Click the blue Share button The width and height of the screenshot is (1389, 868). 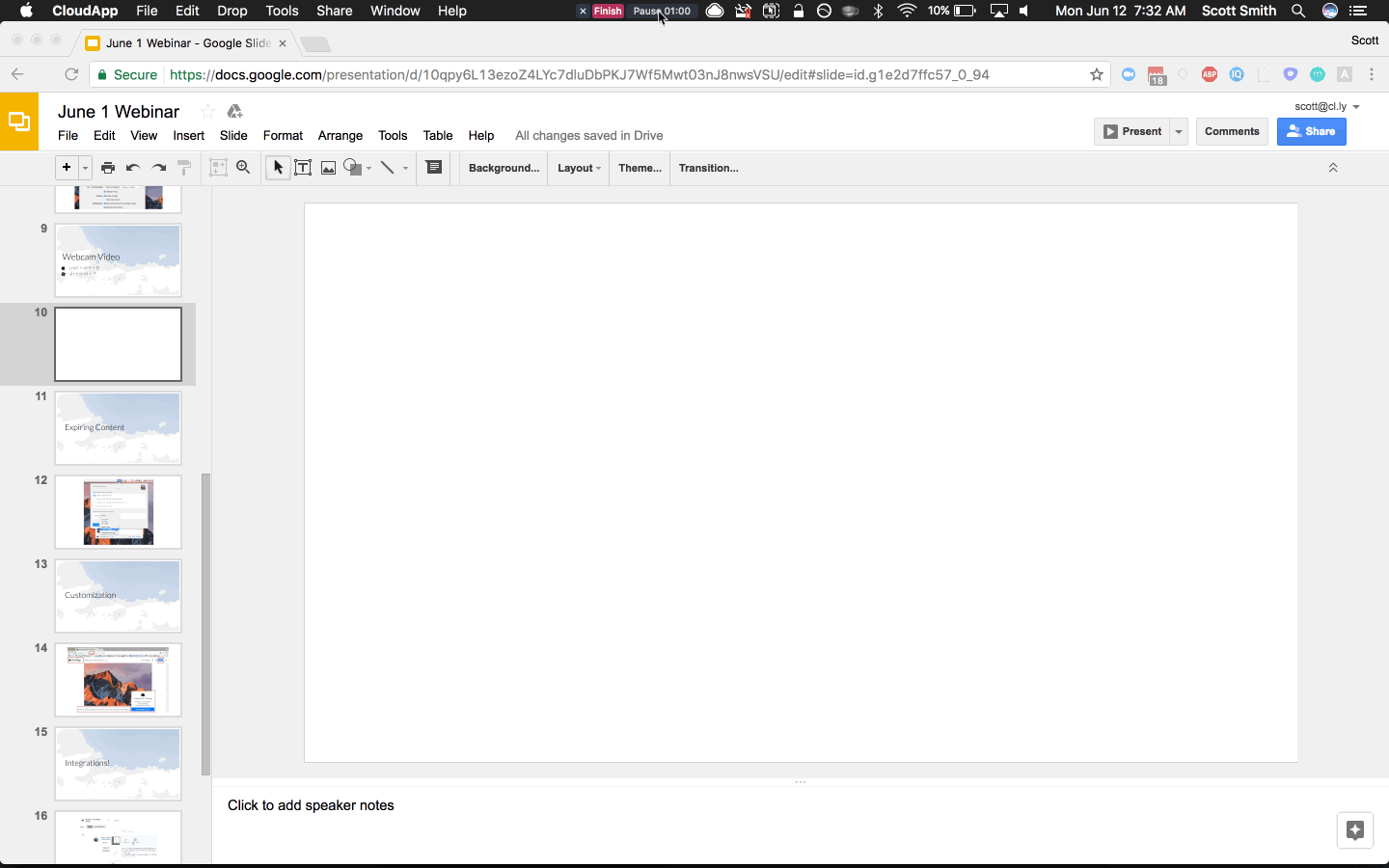(1311, 131)
